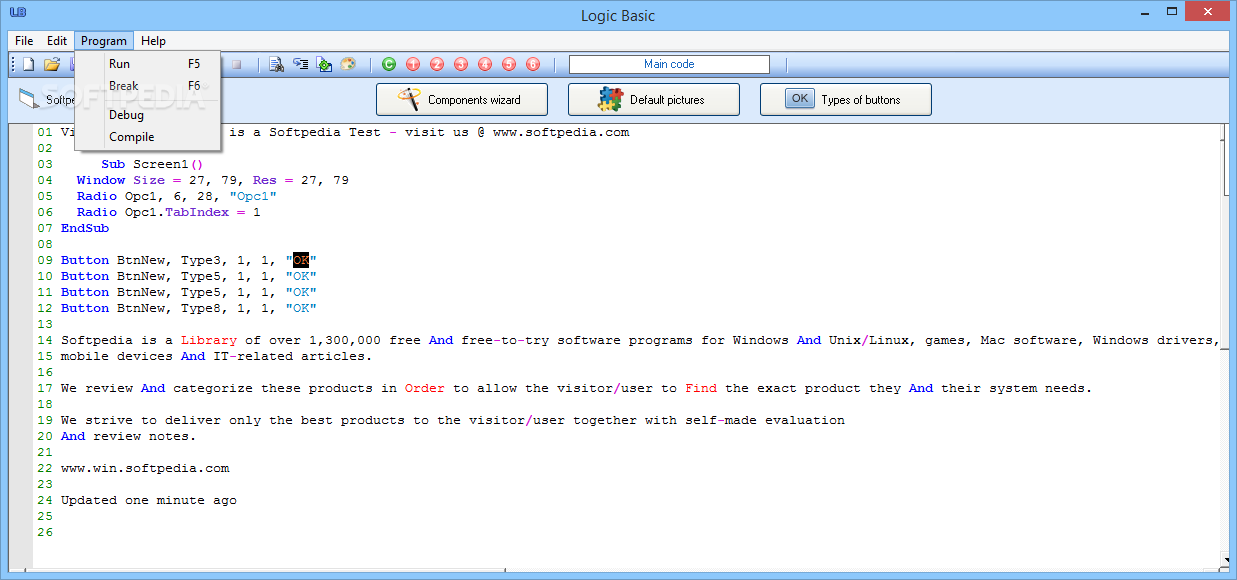Click the red circle numbered 6
The image size is (1237, 580).
(533, 64)
